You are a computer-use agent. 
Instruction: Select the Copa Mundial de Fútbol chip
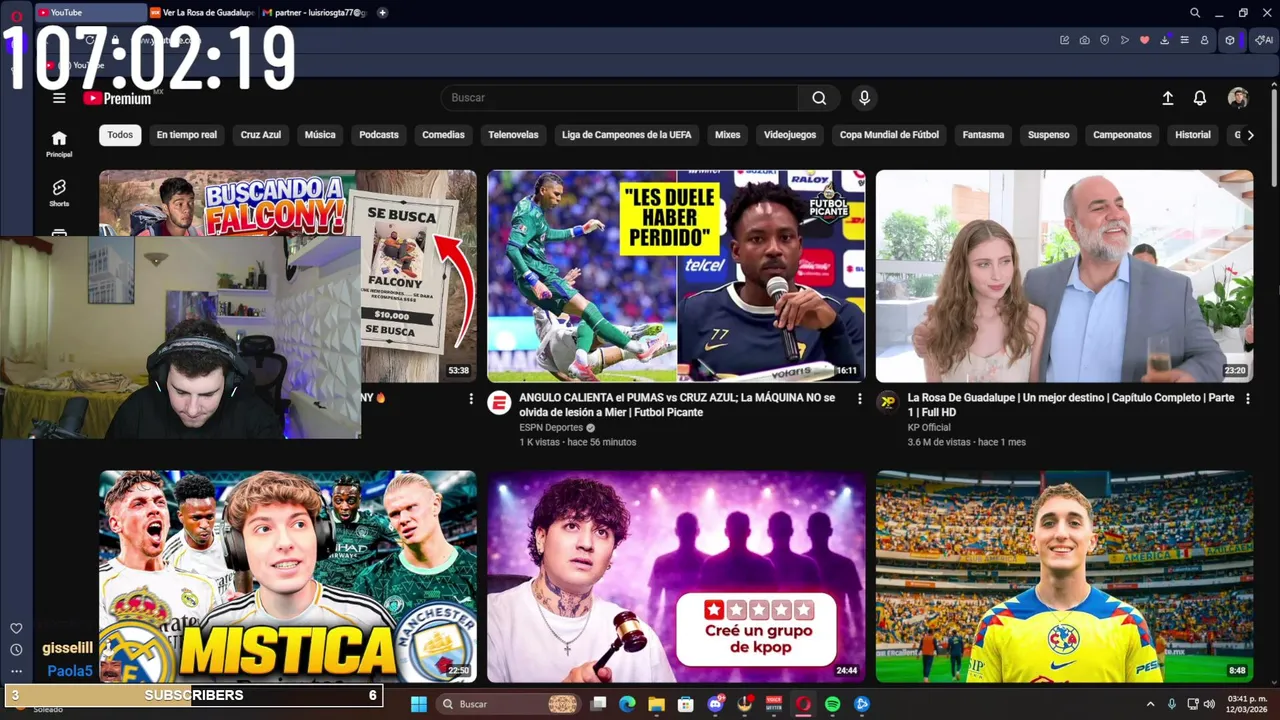point(889,135)
